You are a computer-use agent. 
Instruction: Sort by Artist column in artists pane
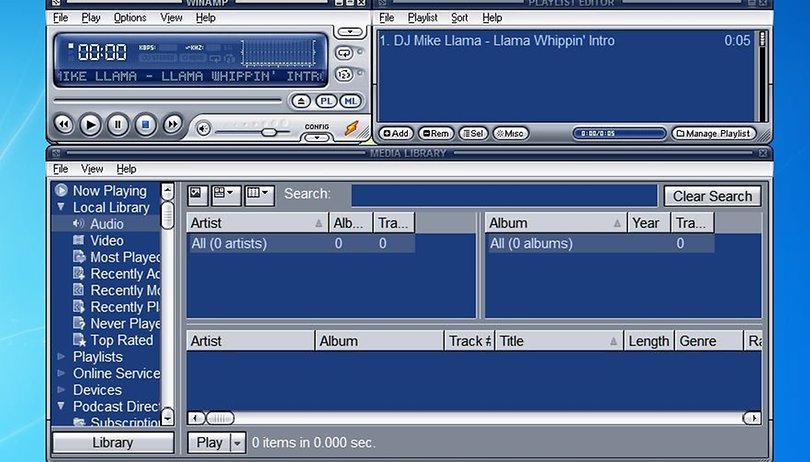tap(257, 223)
